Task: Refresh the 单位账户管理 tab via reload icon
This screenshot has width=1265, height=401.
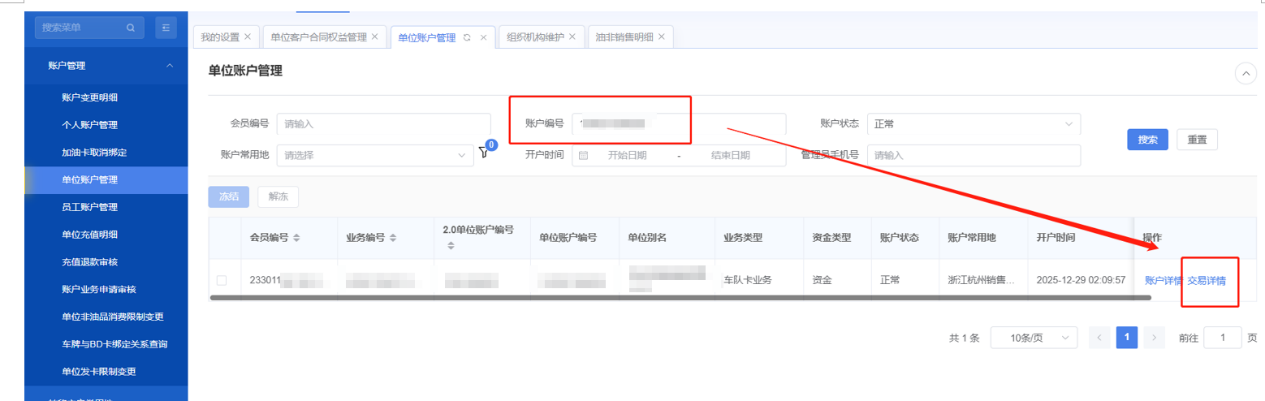Action: pyautogui.click(x=467, y=37)
